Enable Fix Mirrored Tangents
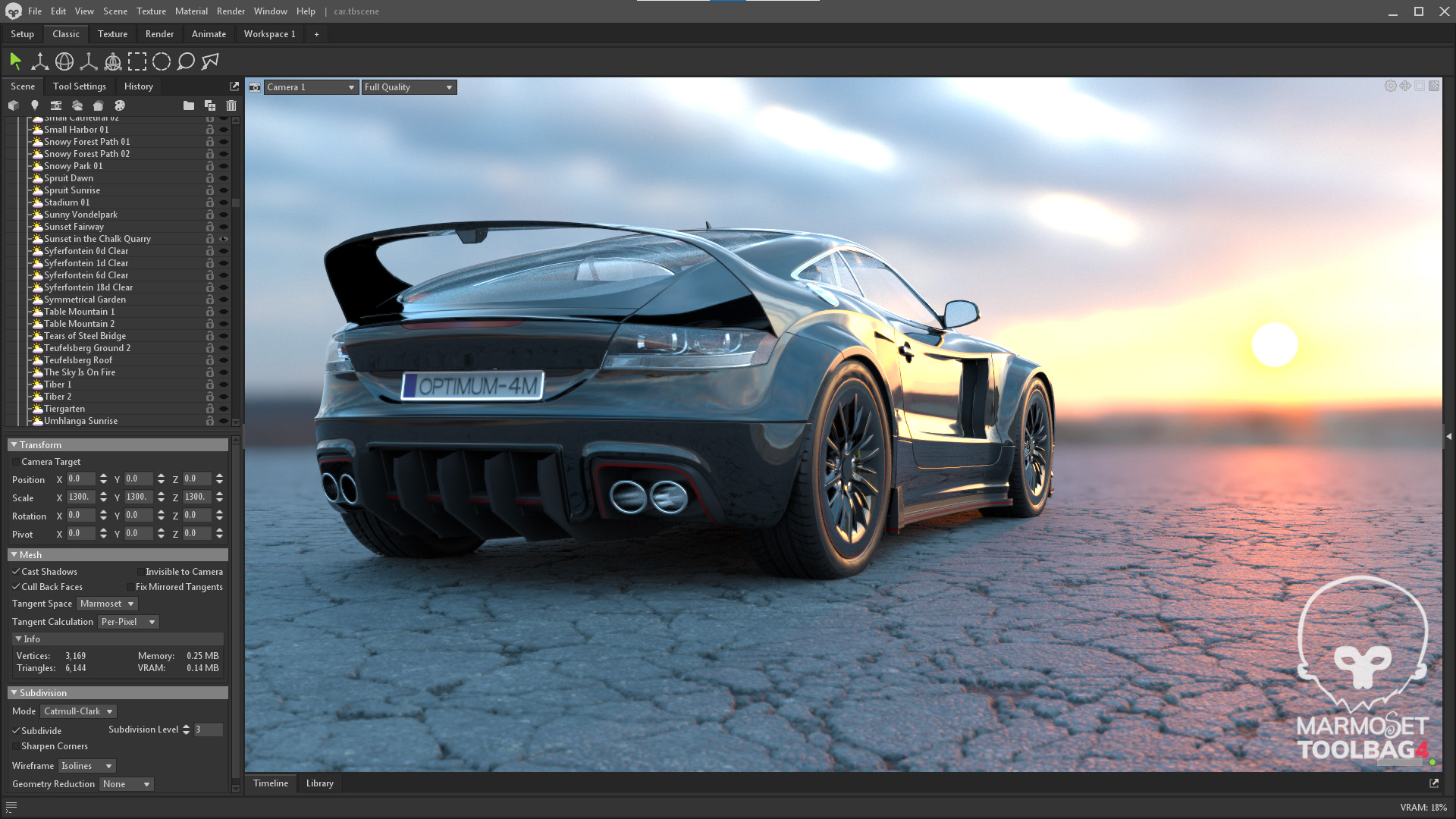Screen dimensions: 1456x819 [x=130, y=587]
